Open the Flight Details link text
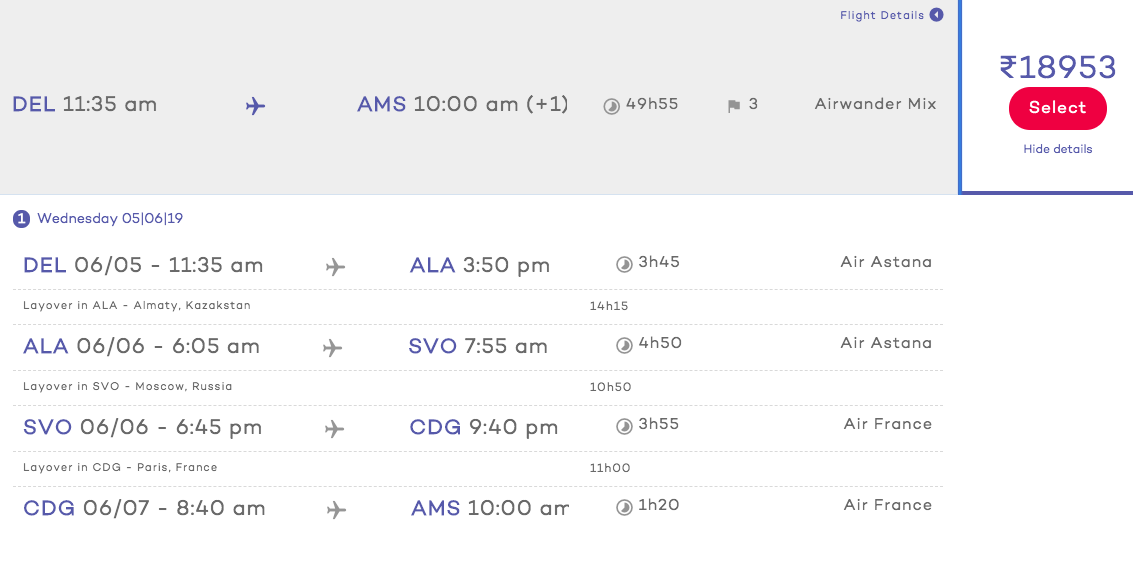The width and height of the screenshot is (1133, 582). 882,15
